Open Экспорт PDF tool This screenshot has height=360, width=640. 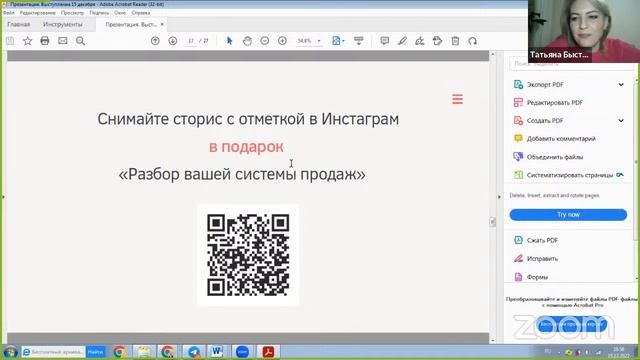545,84
